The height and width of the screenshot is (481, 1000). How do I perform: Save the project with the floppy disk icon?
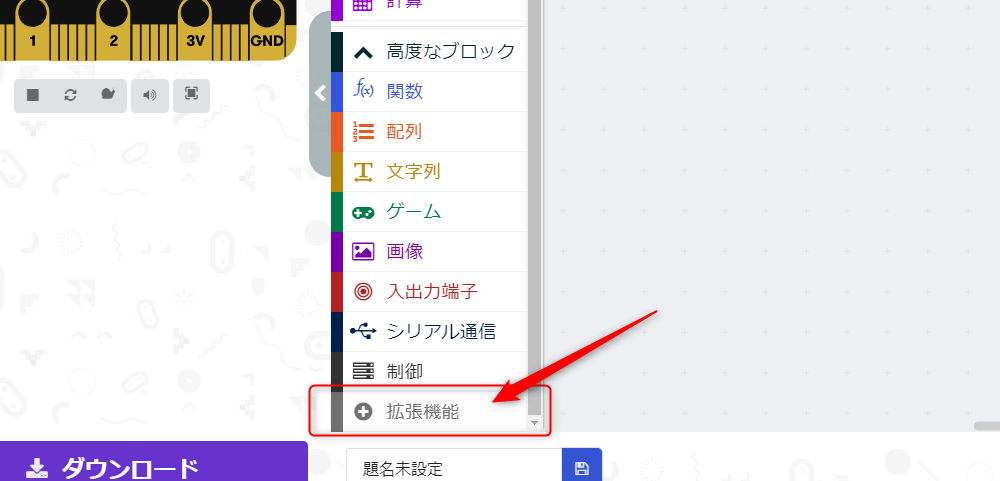(x=582, y=468)
